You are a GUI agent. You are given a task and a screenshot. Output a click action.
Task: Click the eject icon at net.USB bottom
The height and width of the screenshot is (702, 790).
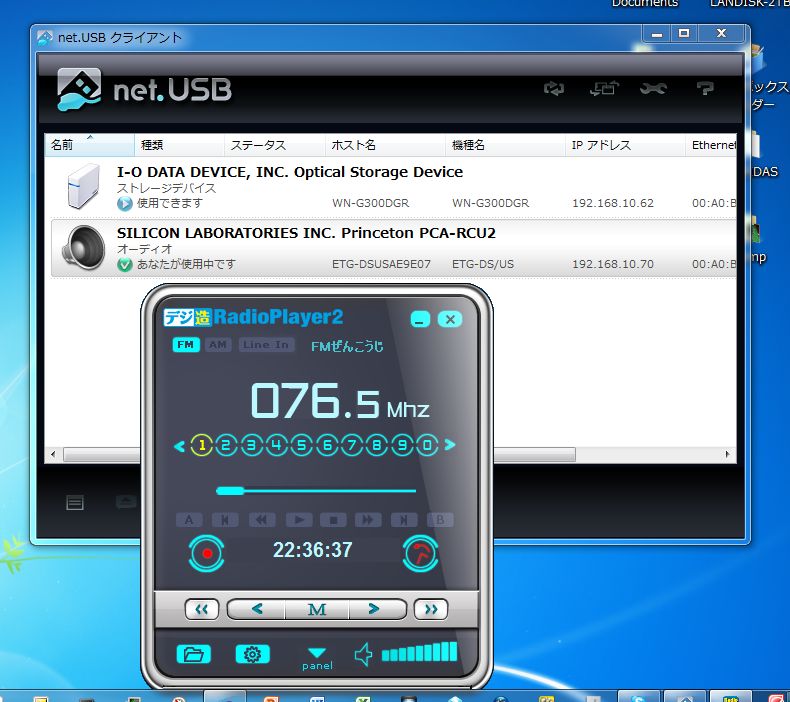tap(125, 501)
